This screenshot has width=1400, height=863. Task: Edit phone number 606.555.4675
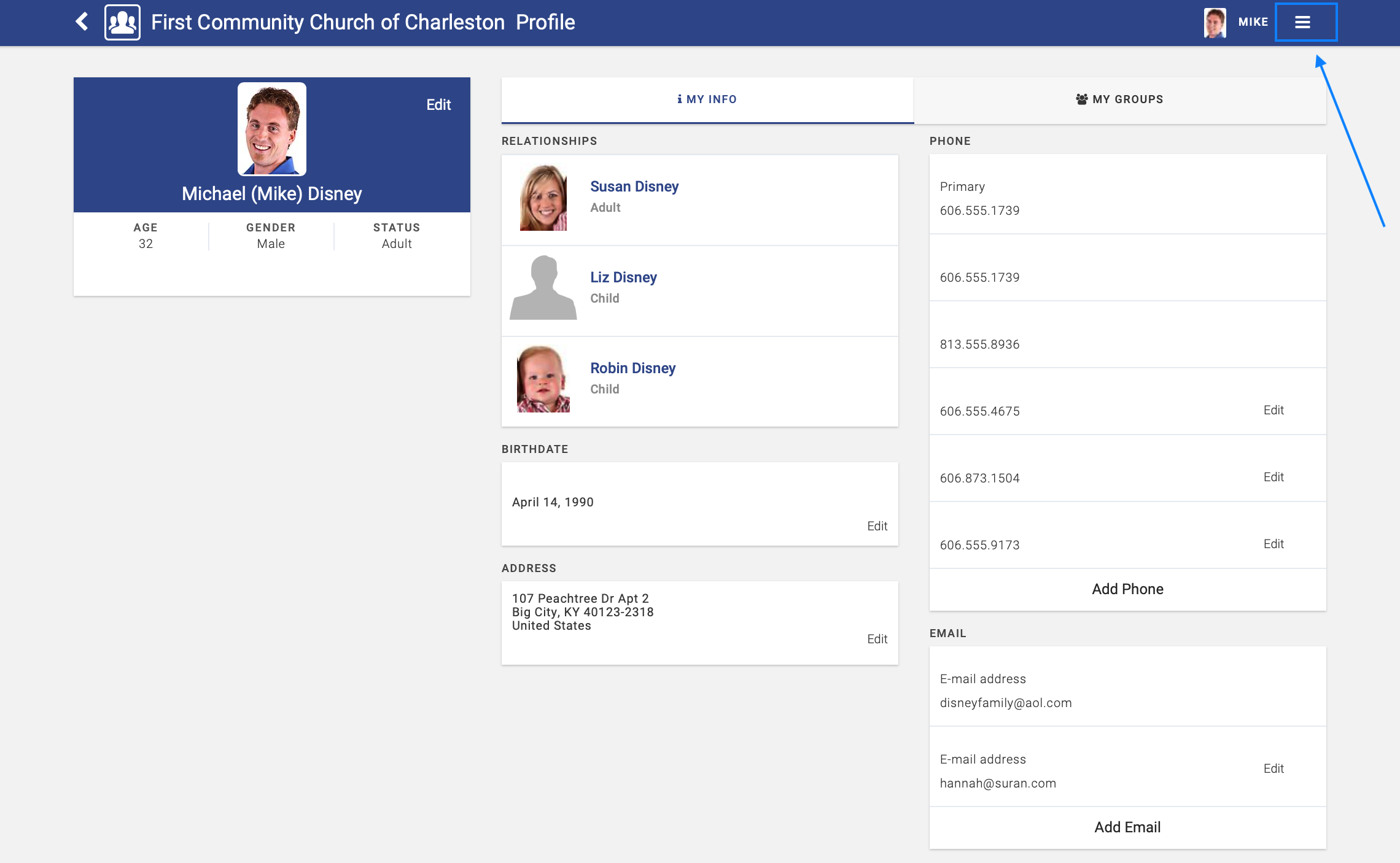pyautogui.click(x=1274, y=410)
